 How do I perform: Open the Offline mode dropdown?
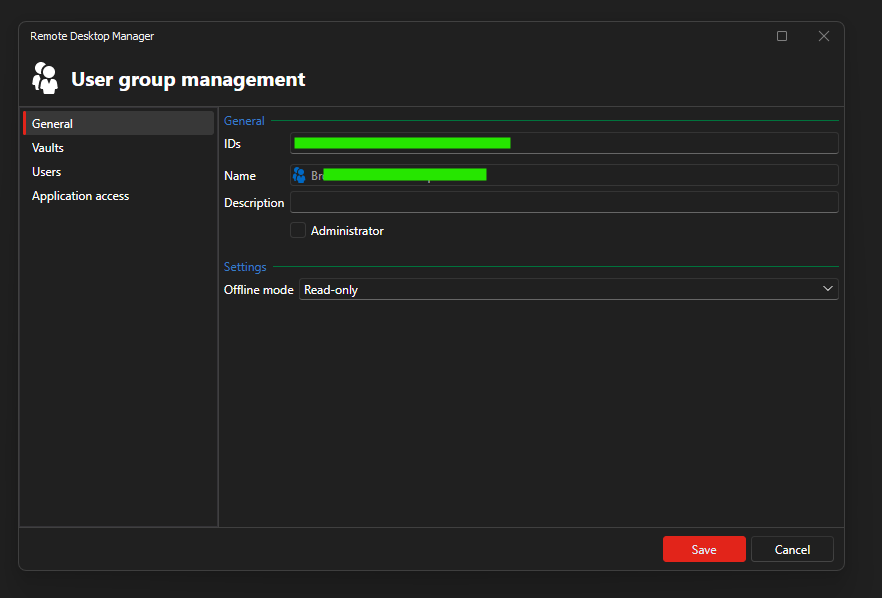point(569,289)
